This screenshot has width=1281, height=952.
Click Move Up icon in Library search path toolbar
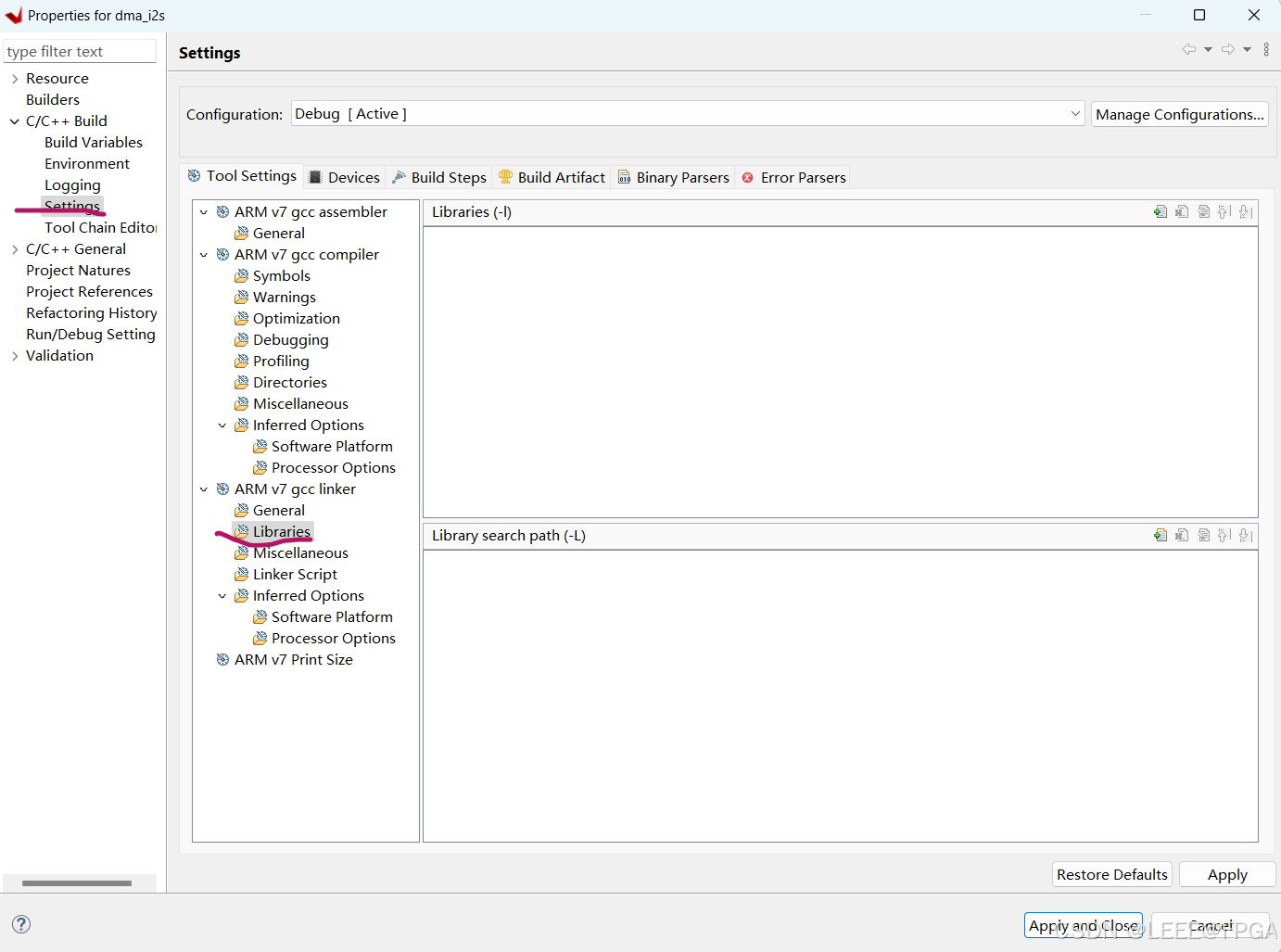pos(1224,535)
